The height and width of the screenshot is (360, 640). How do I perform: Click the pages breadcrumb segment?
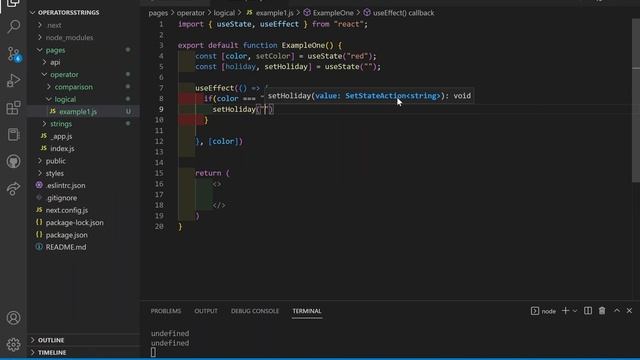coord(158,13)
